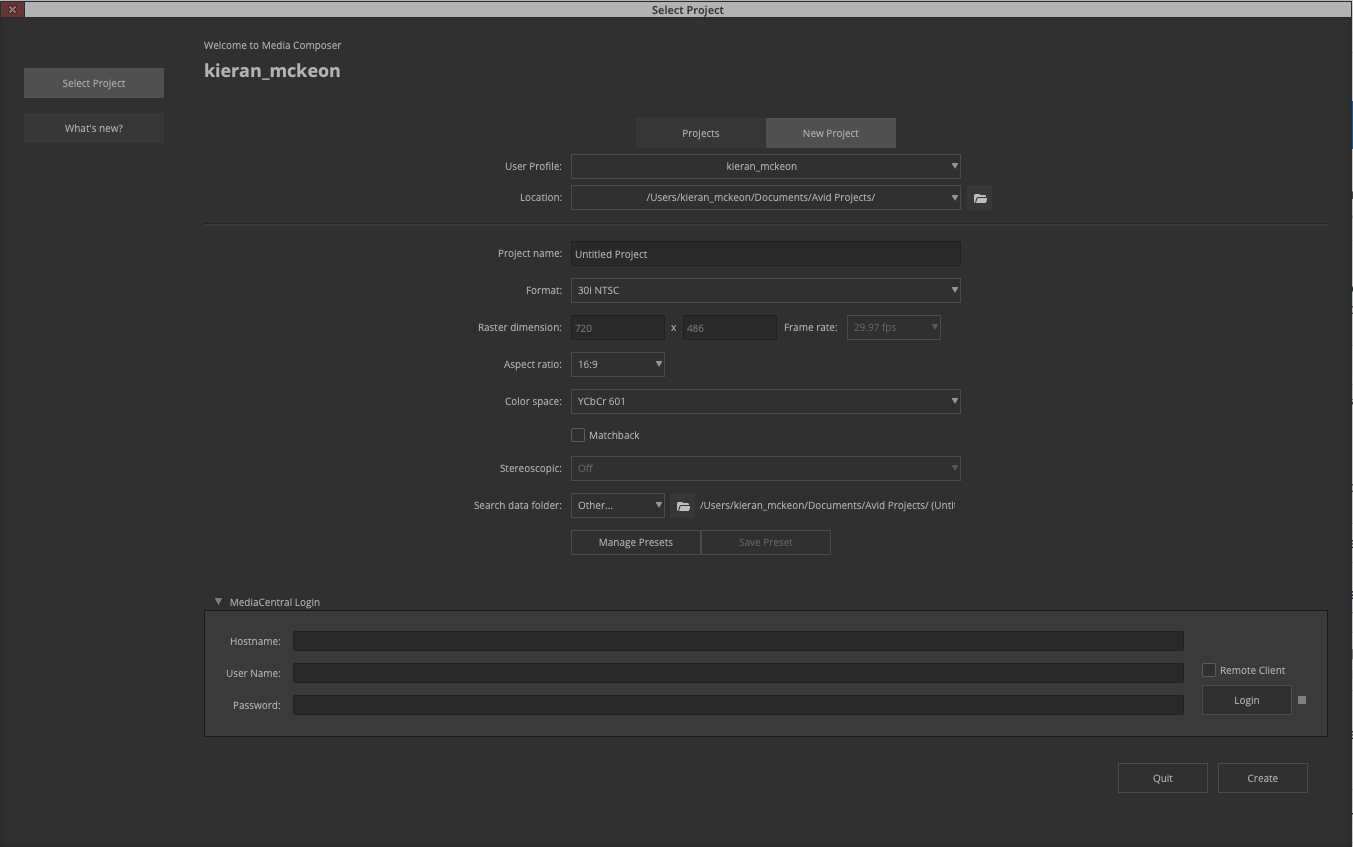The width and height of the screenshot is (1353, 847).
Task: Focus the Hostname input field
Action: (738, 641)
